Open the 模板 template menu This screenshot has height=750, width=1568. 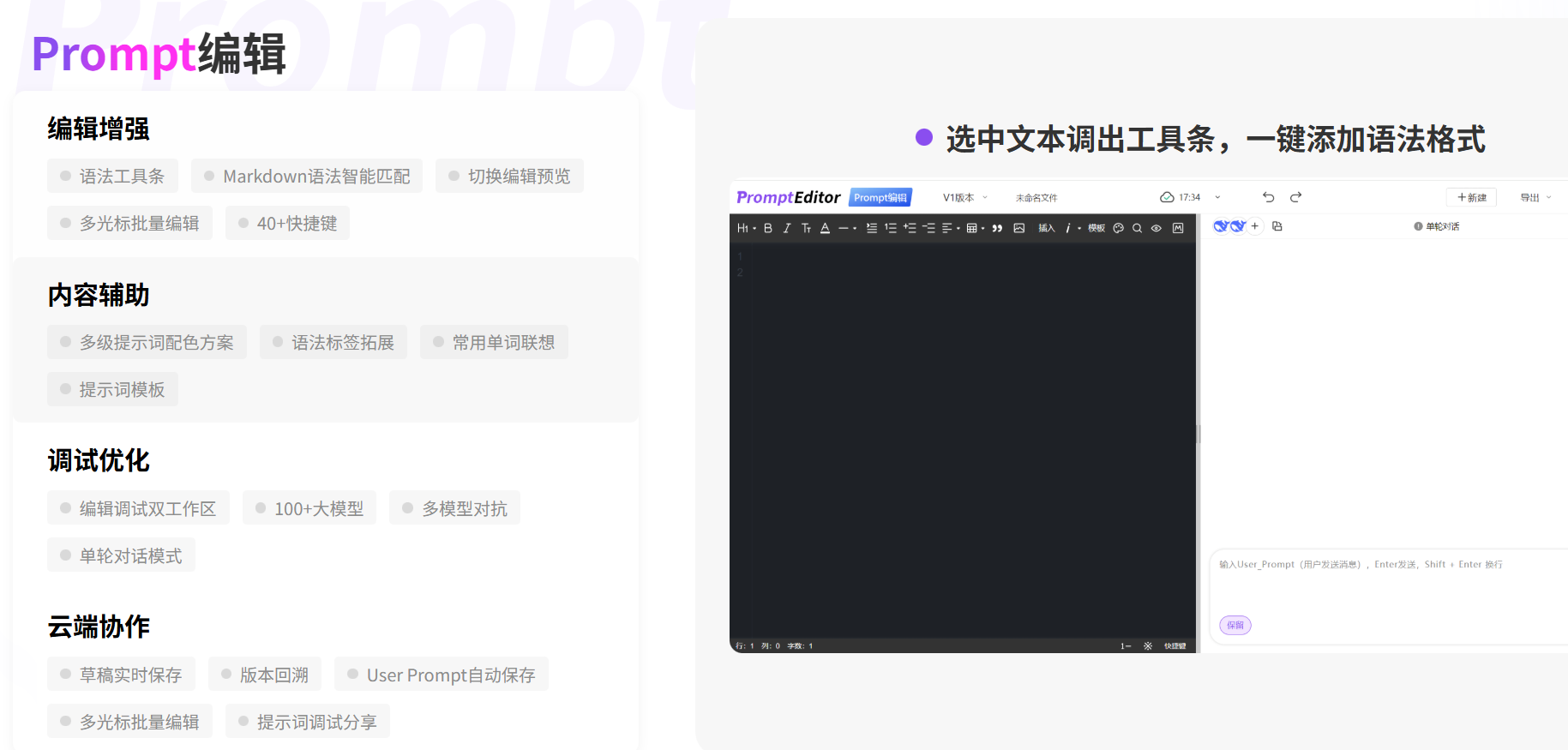coord(1096,228)
